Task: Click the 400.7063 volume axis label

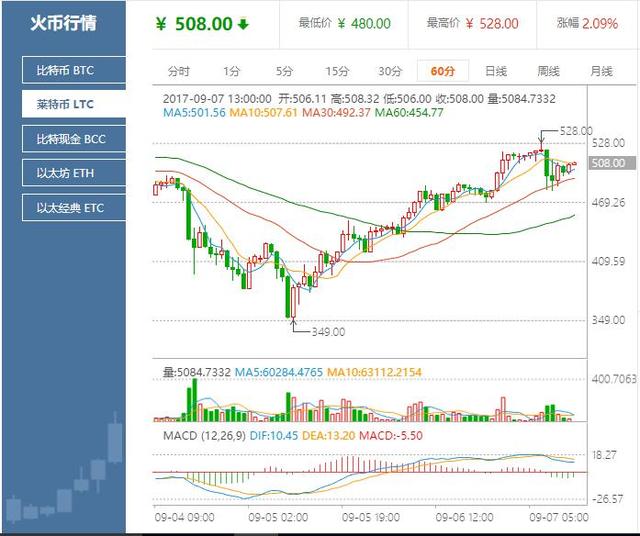Action: click(614, 379)
